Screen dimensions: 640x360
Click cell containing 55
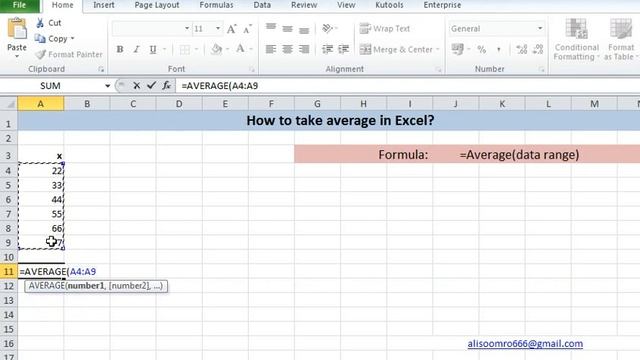point(41,214)
